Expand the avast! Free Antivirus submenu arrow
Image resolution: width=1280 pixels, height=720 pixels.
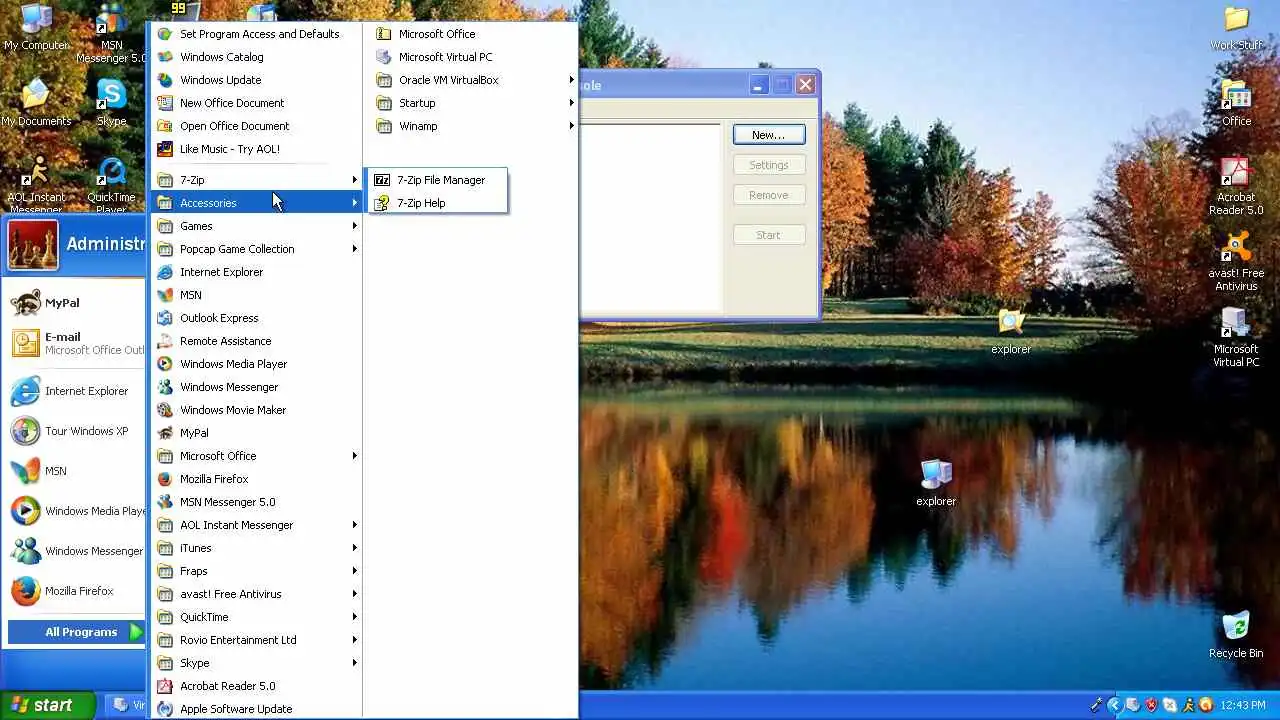[x=355, y=594]
